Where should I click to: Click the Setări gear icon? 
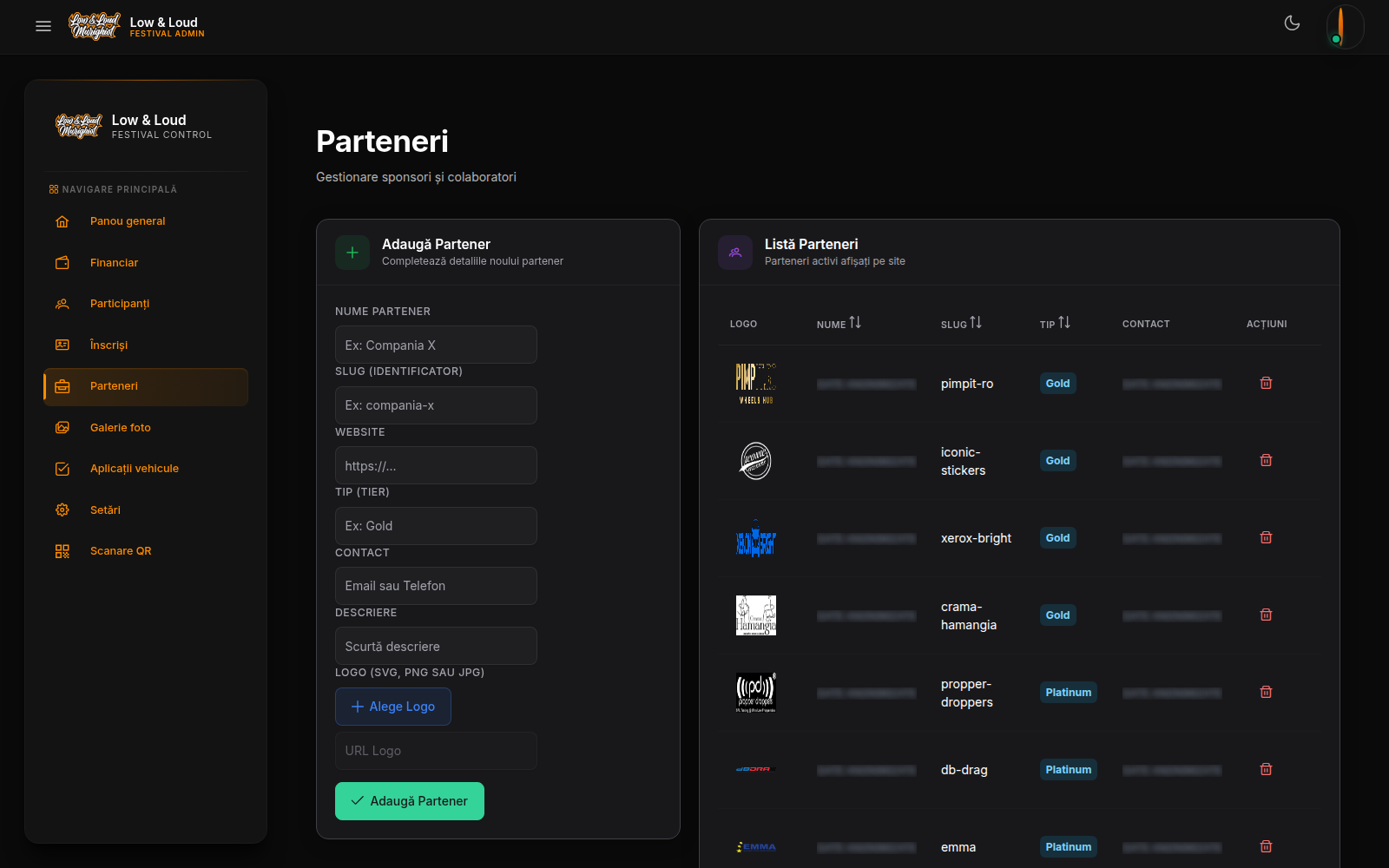[63, 510]
